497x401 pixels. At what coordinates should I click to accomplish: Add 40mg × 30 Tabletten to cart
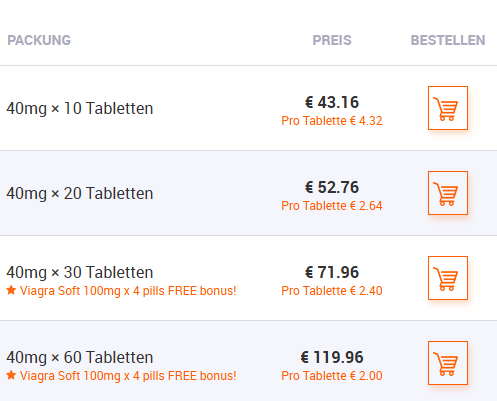point(448,278)
